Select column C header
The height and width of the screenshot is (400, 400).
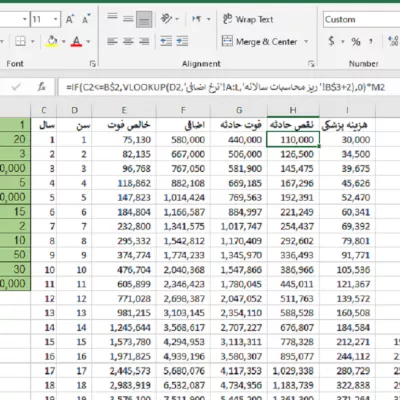pyautogui.click(x=44, y=110)
